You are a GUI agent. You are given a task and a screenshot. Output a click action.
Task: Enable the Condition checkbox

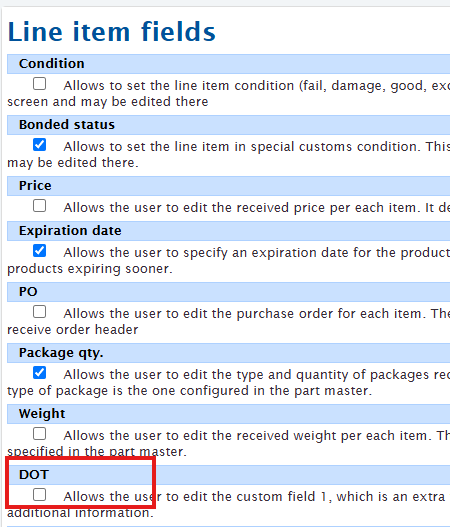[39, 84]
